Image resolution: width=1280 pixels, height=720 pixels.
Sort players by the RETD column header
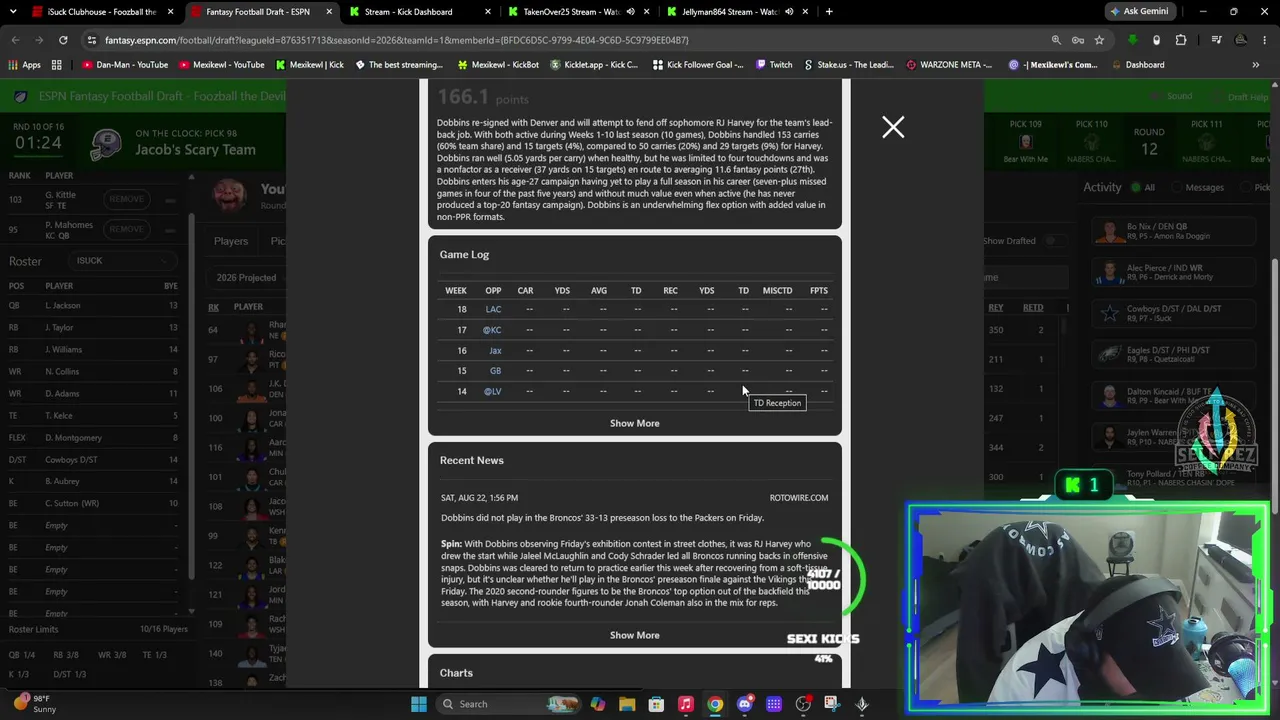pos(1033,308)
